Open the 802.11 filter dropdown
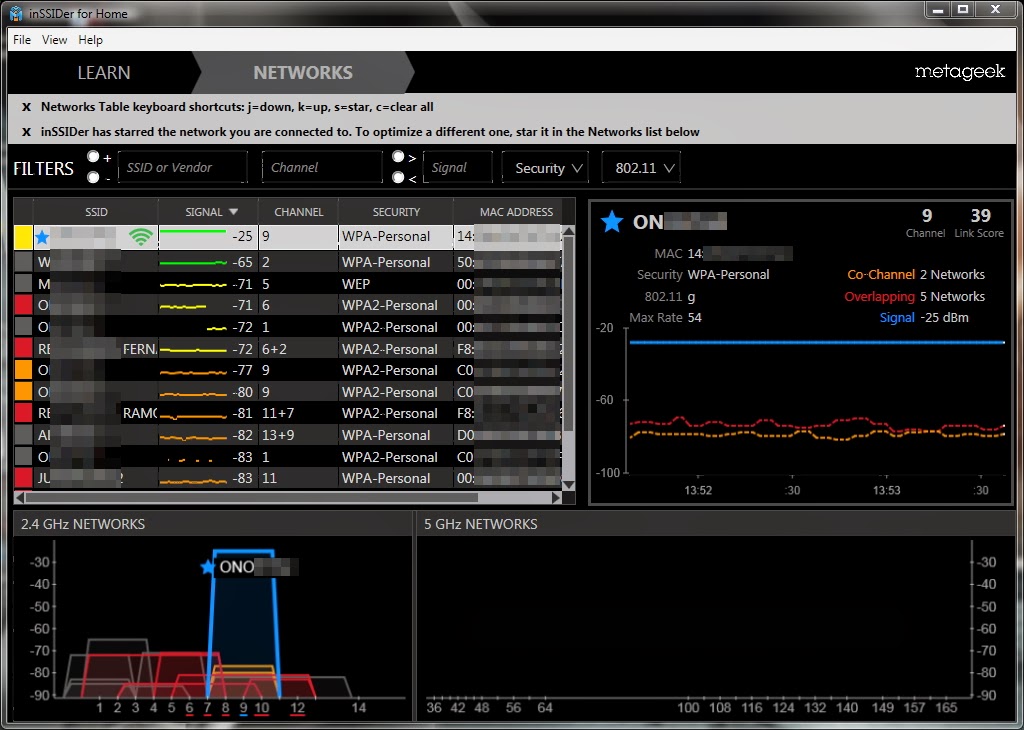 point(641,168)
